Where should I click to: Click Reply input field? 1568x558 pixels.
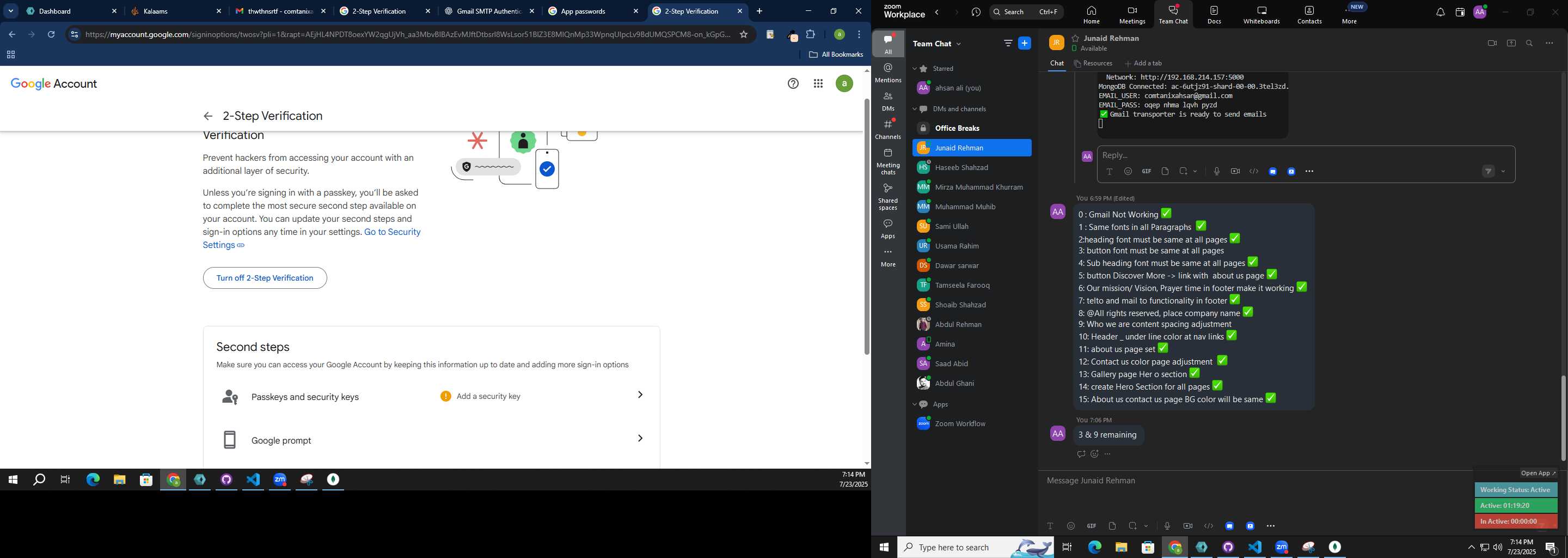tap(1306, 155)
